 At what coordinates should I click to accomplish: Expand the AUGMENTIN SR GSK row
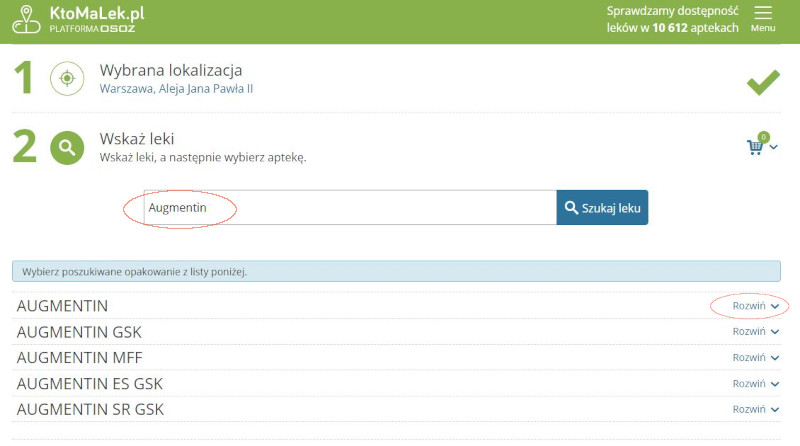point(755,409)
